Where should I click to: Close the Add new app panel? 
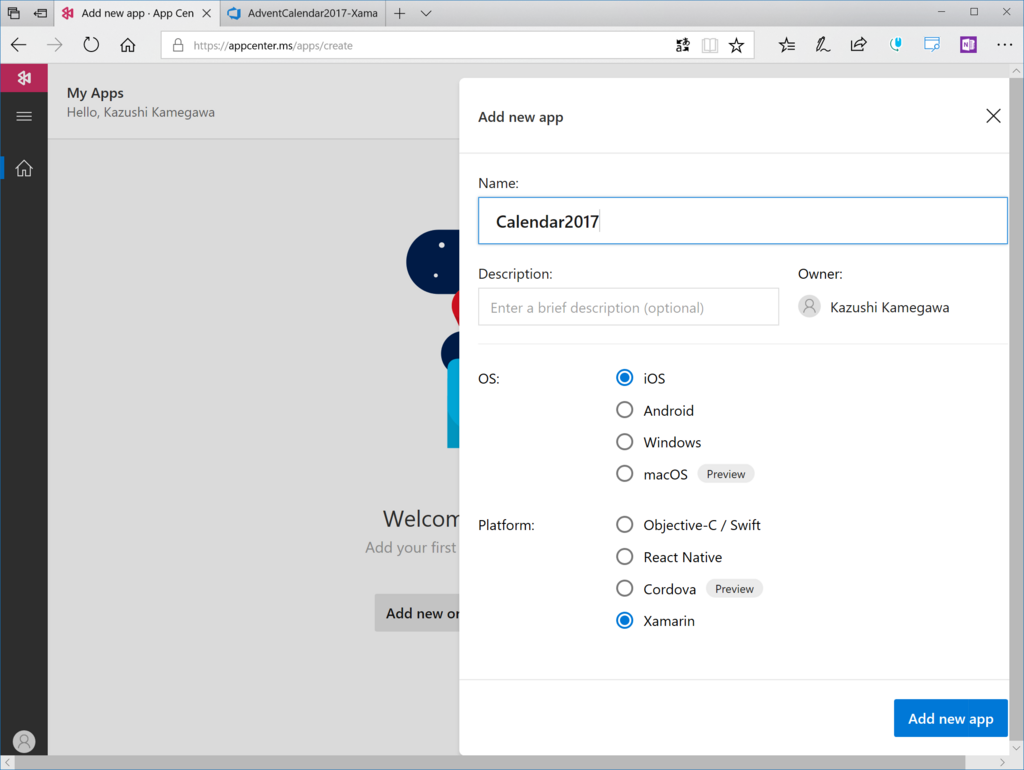[993, 116]
